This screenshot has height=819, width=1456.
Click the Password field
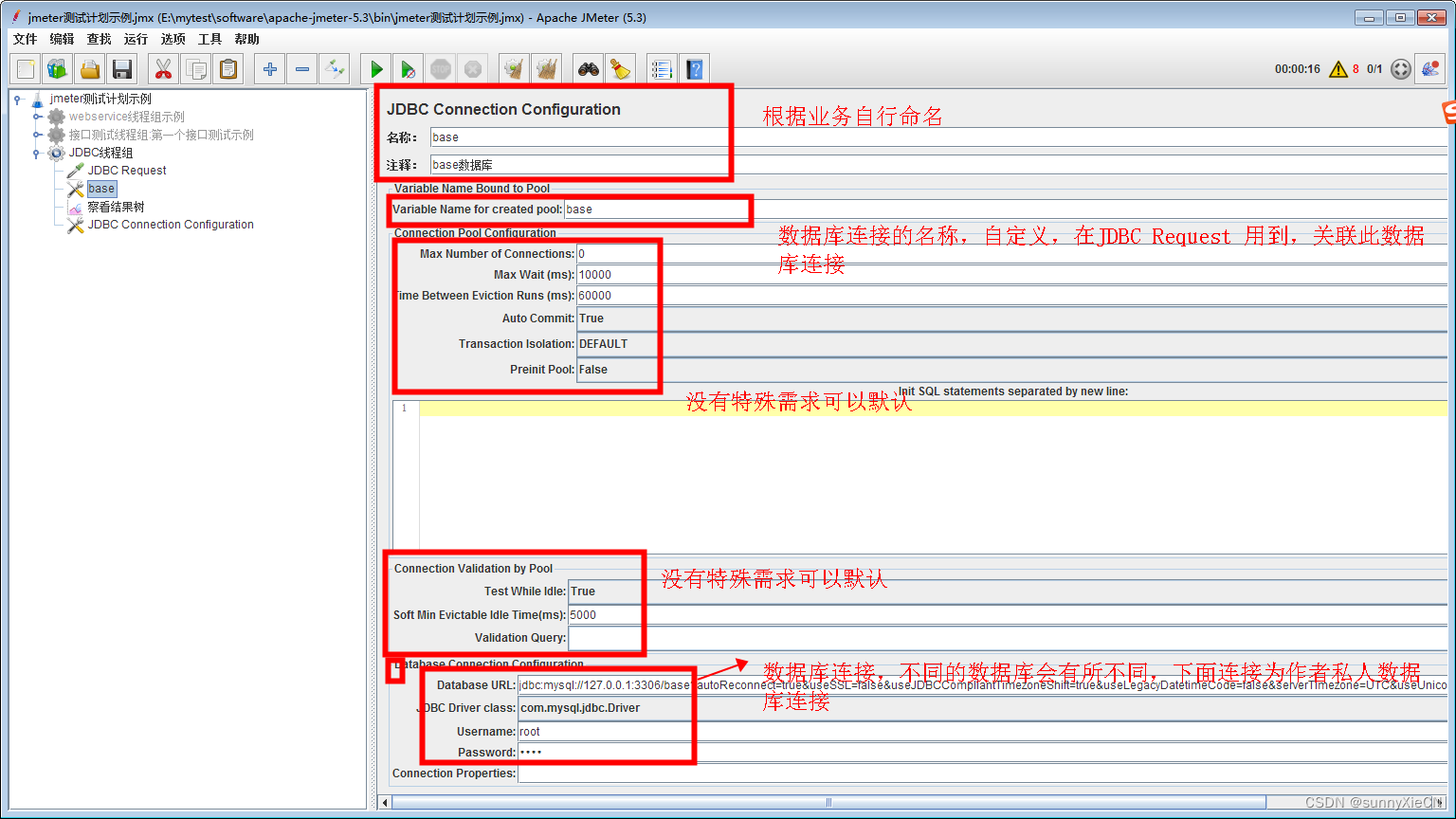[982, 753]
